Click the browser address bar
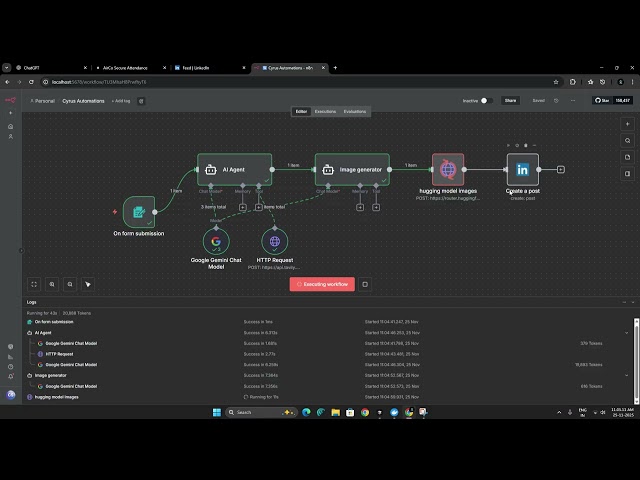Image resolution: width=640 pixels, height=480 pixels. [x=300, y=82]
